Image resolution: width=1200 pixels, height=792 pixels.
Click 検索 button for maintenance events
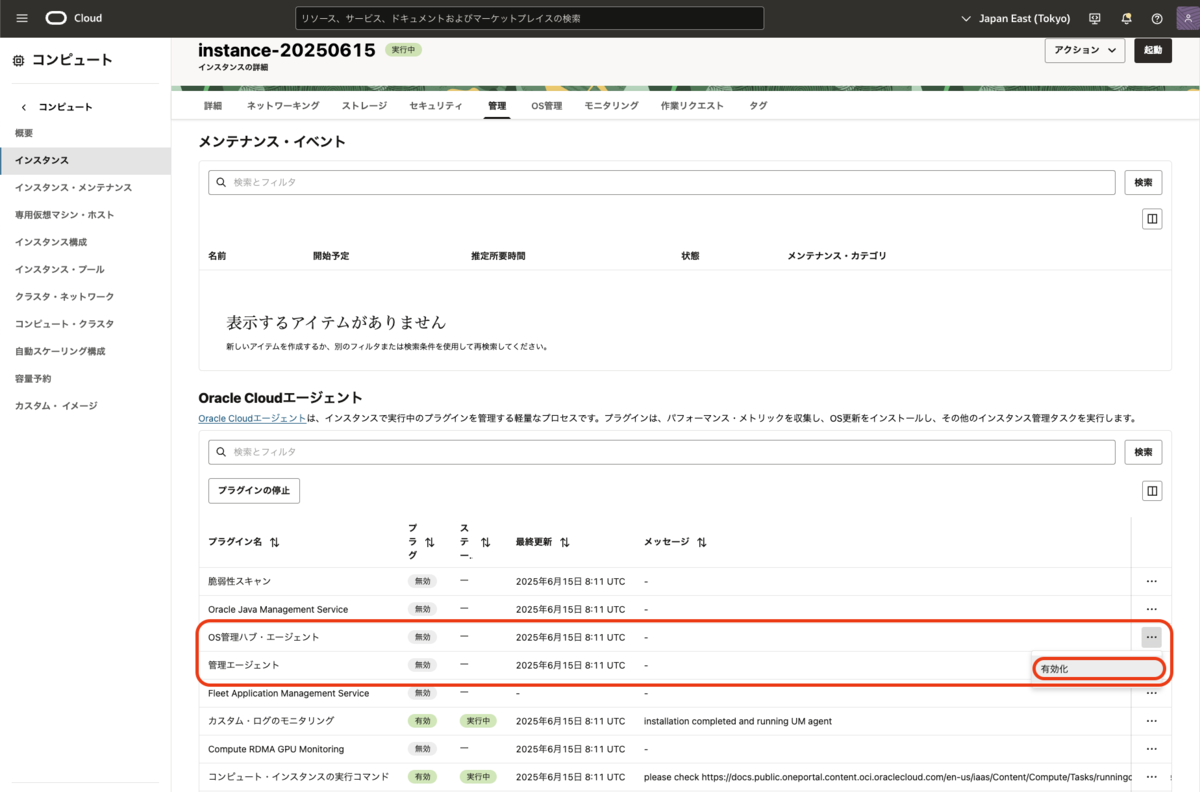[x=1143, y=182]
